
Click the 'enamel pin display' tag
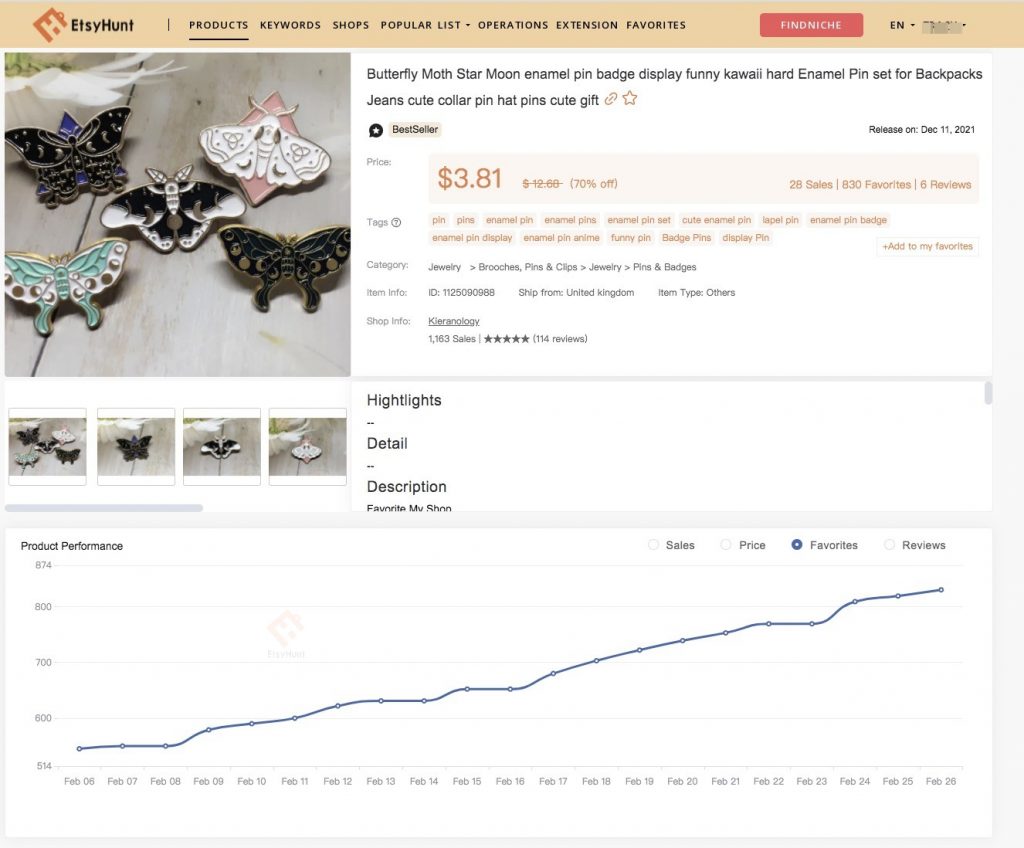pyautogui.click(x=472, y=238)
